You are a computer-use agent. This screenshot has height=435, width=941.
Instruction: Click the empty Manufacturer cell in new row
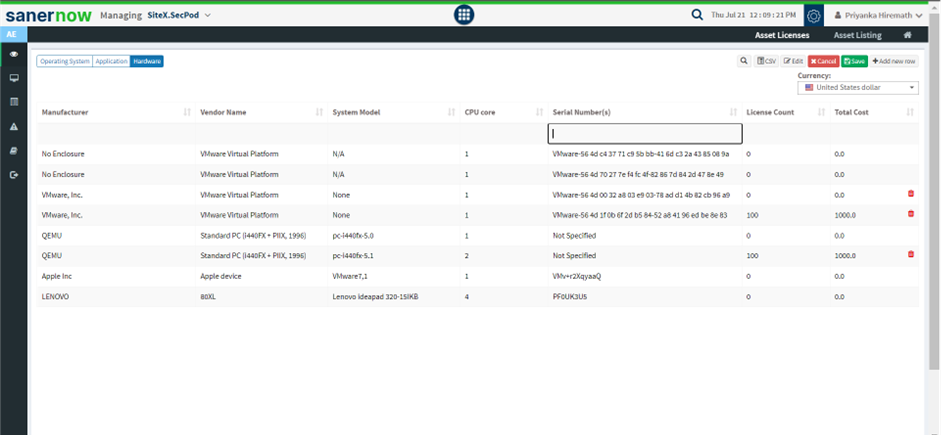pyautogui.click(x=116, y=134)
